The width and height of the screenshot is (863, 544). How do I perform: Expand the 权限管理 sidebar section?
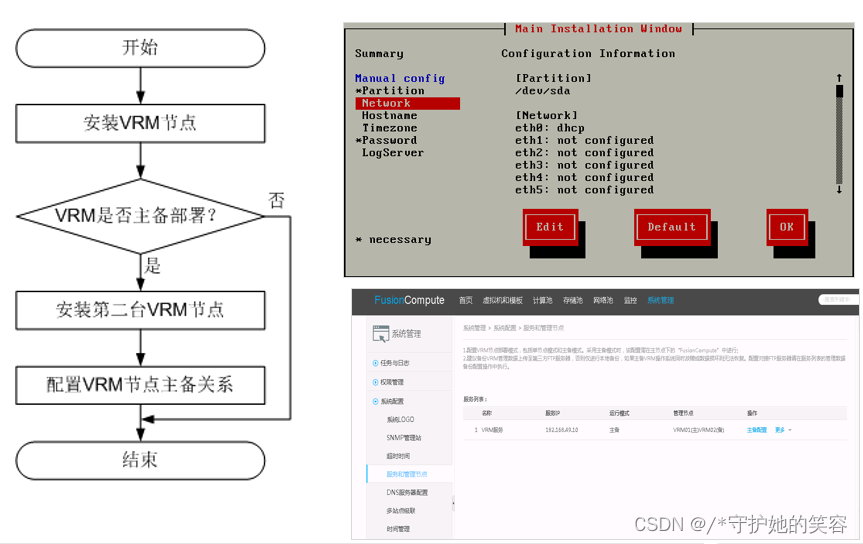coord(388,382)
